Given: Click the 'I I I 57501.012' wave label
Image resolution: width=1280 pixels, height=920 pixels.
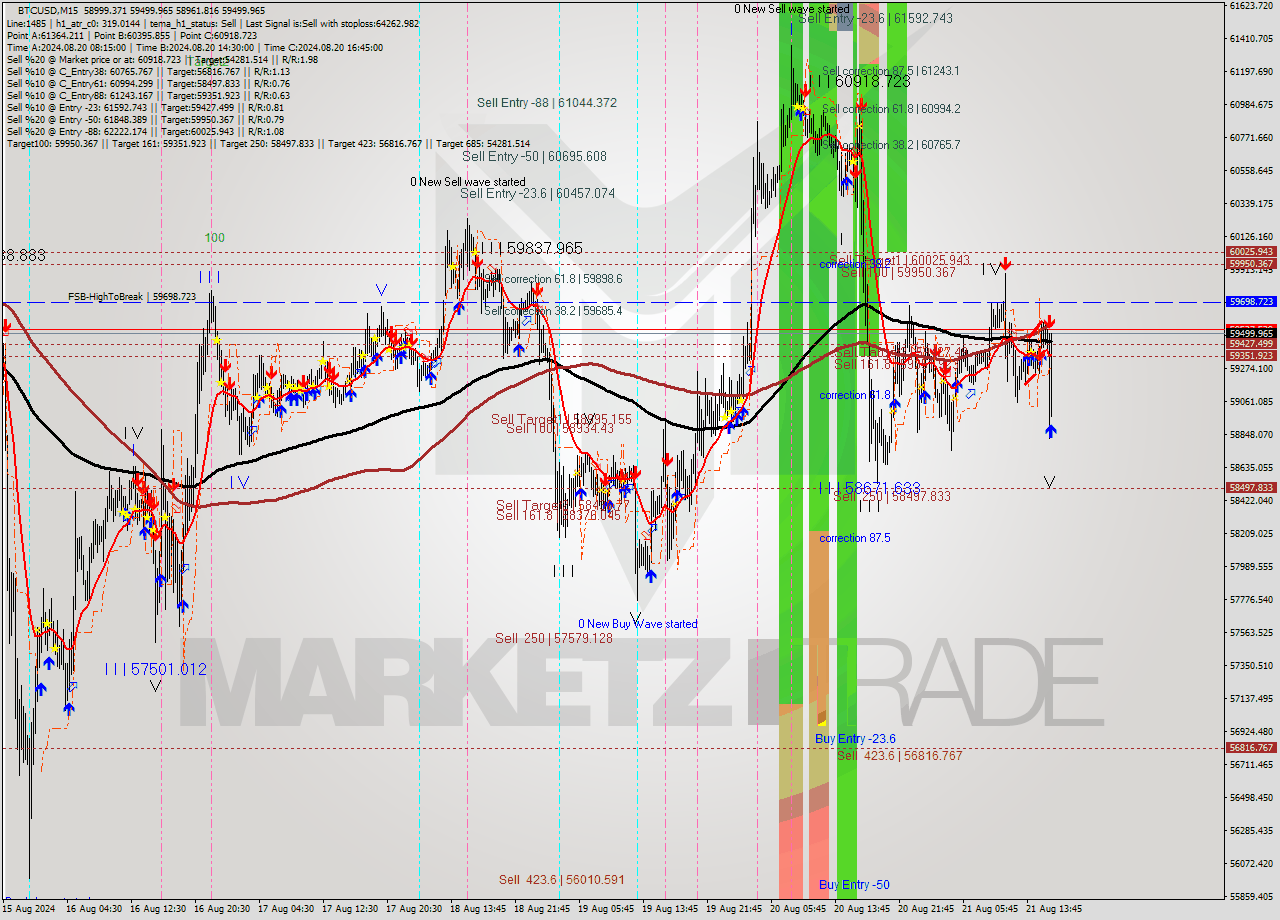Looking at the screenshot, I should pos(156,669).
